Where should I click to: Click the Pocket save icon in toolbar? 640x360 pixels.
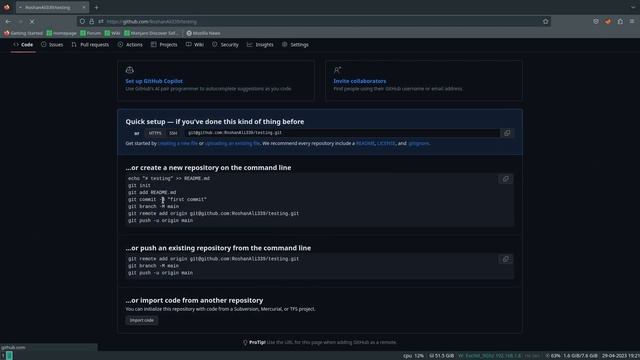click(596, 21)
